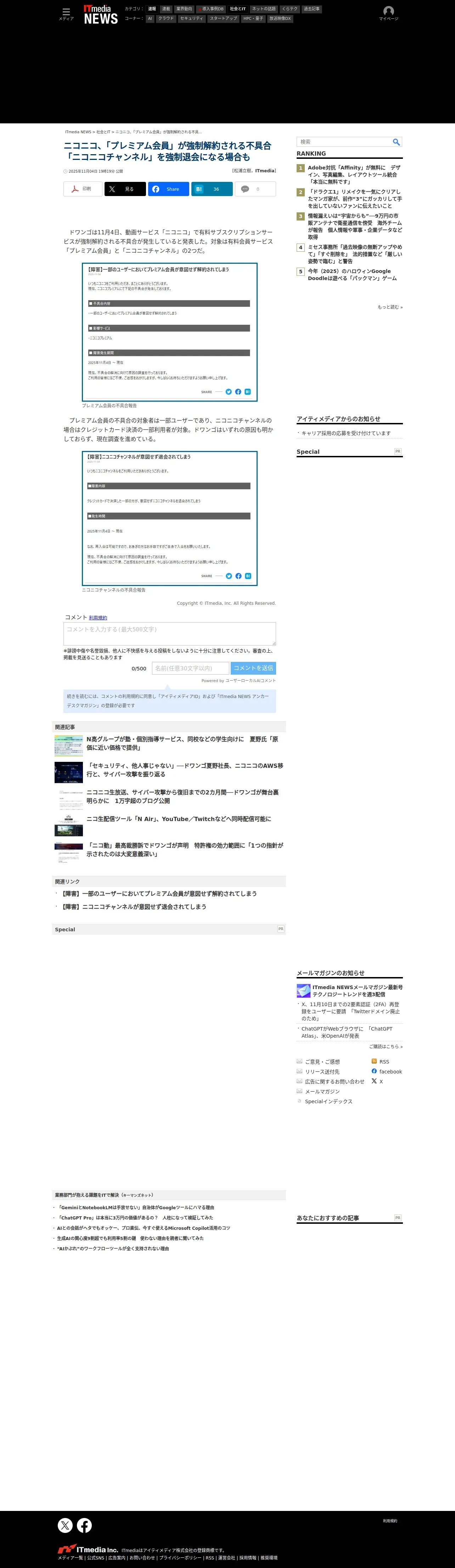
Task: Click the 名前 name input field
Action: [x=190, y=668]
